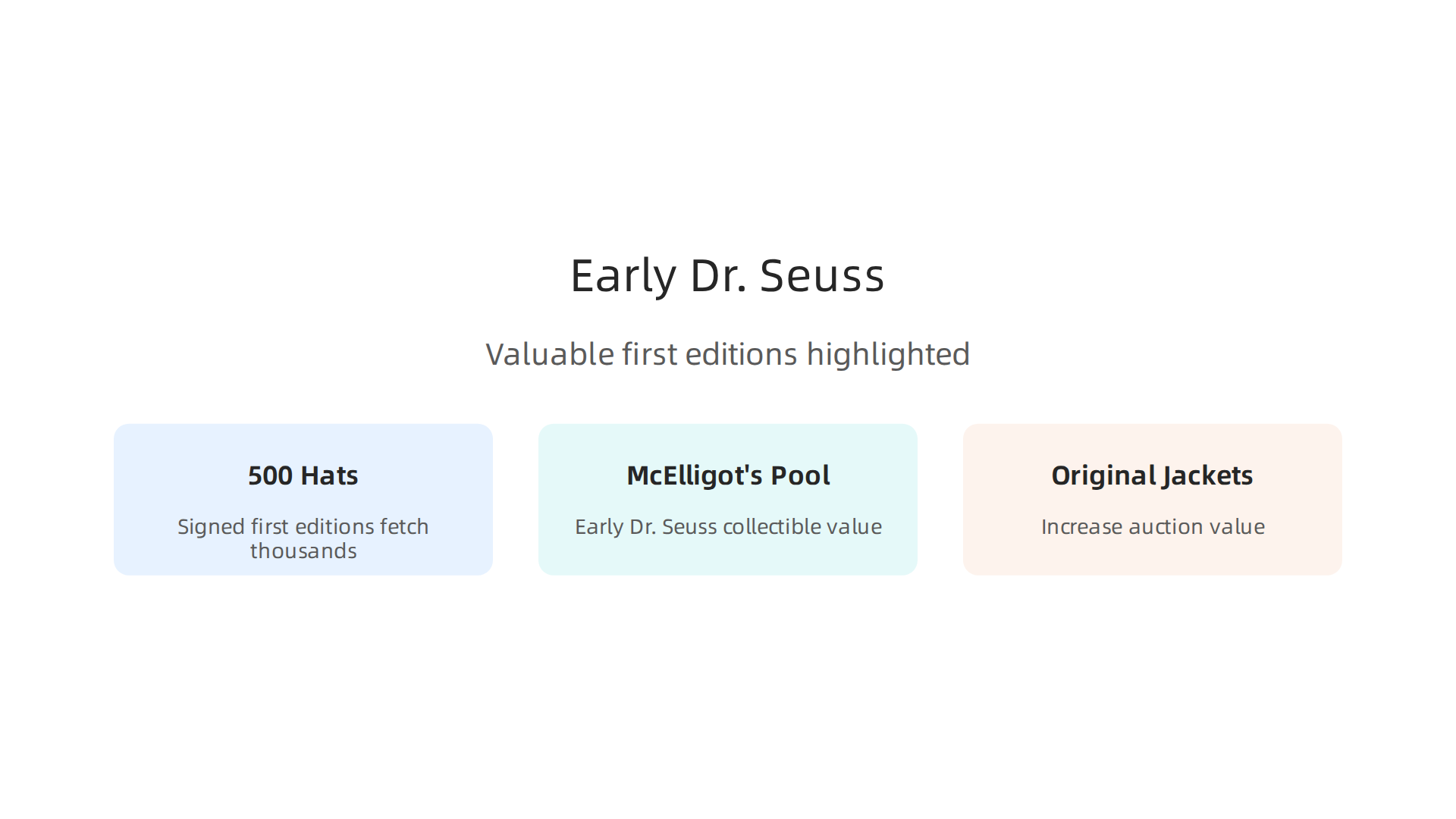Select the blue 500 Hats card
This screenshot has height=819, width=1456.
(x=303, y=500)
